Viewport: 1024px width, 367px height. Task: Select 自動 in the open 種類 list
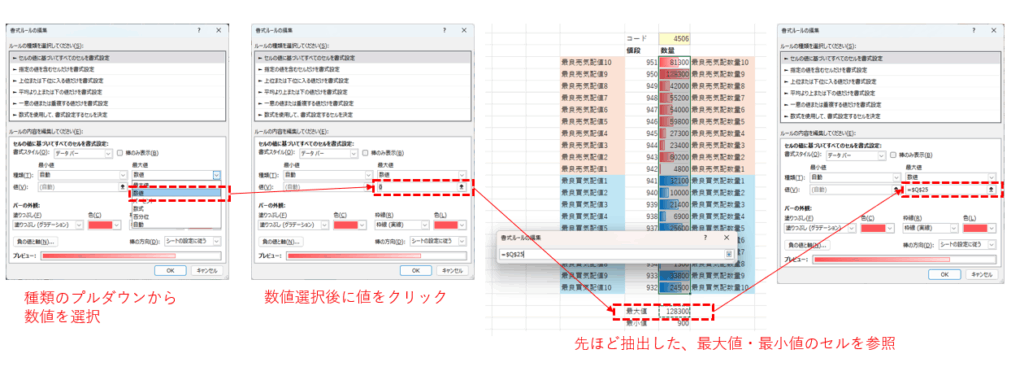coord(176,224)
